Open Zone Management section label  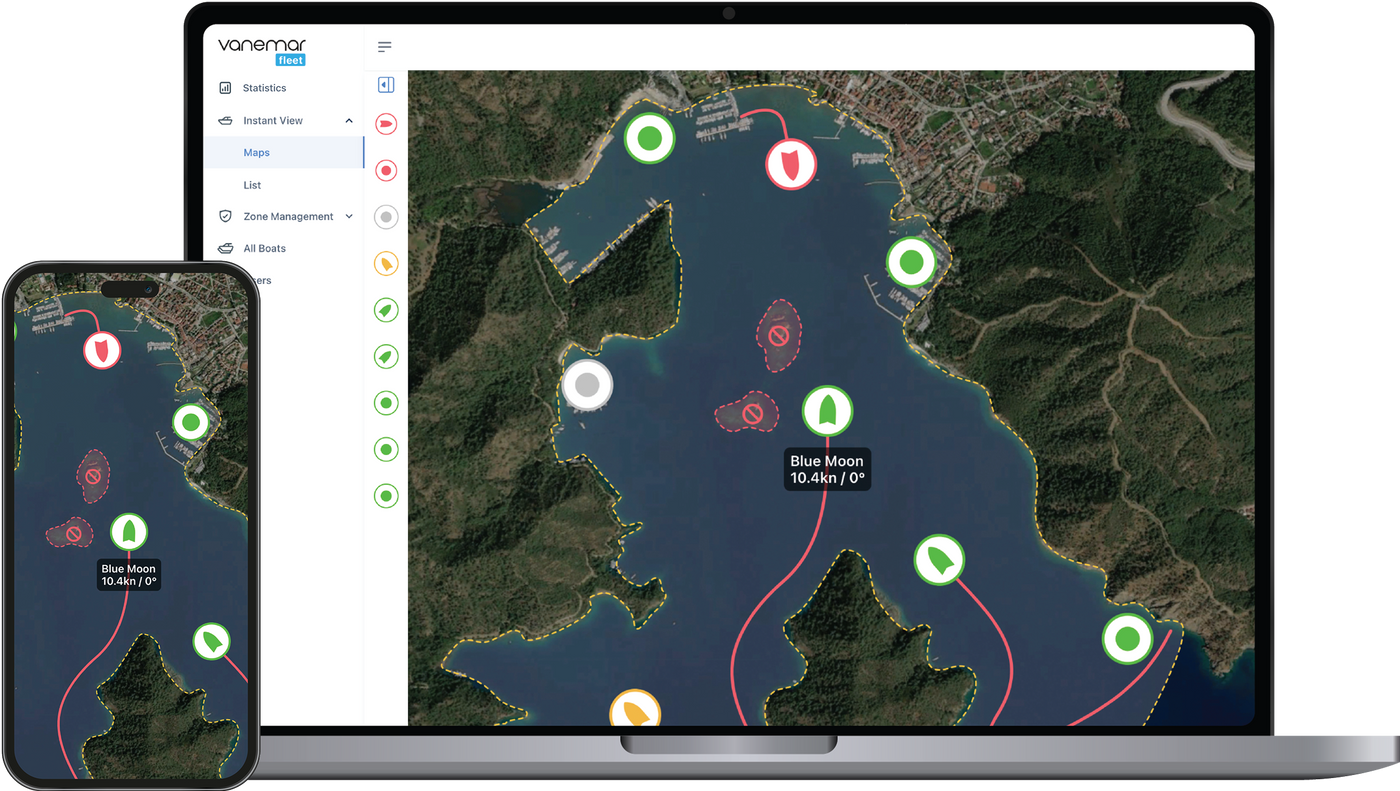click(x=288, y=216)
